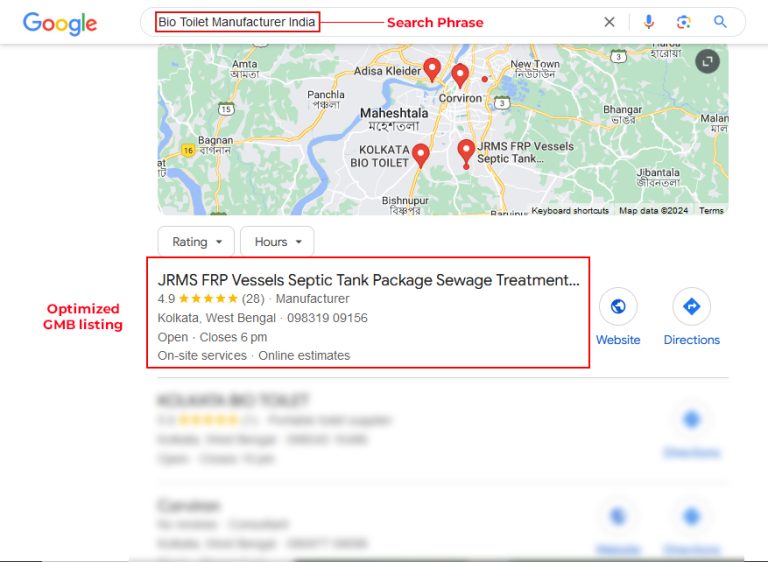Click the blue magnifier search icon
Image resolution: width=768 pixels, height=562 pixels.
click(x=720, y=22)
